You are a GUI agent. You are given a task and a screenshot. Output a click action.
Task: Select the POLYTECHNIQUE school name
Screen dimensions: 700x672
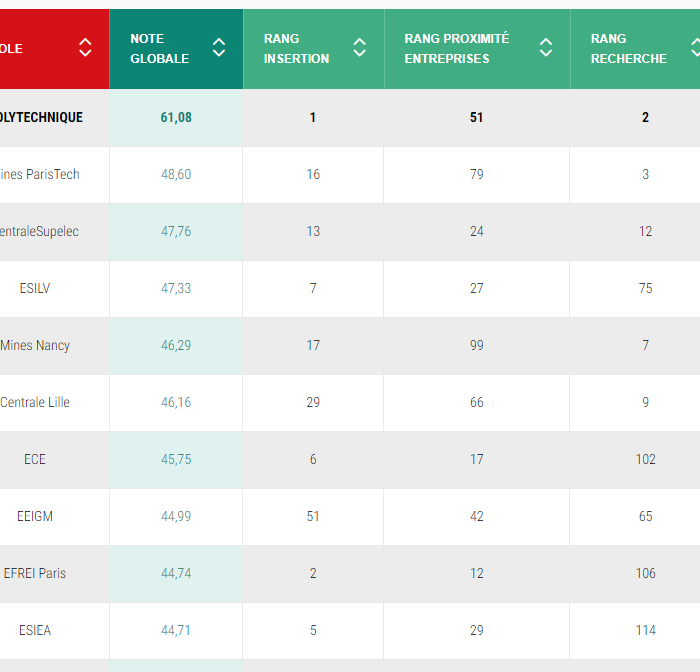41,117
